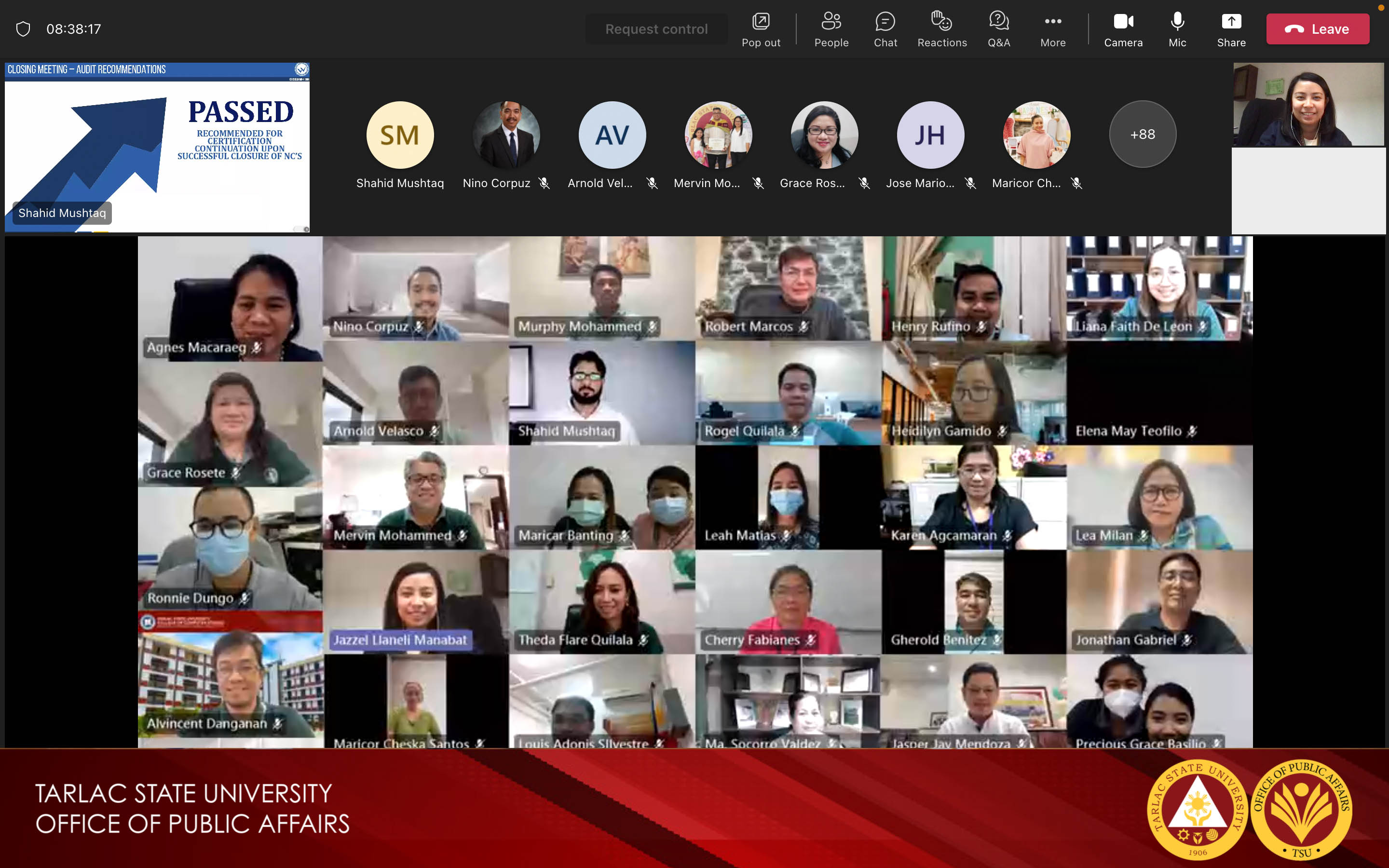
Task: Click muted mic icon beside Grace Ros...
Action: point(864,183)
